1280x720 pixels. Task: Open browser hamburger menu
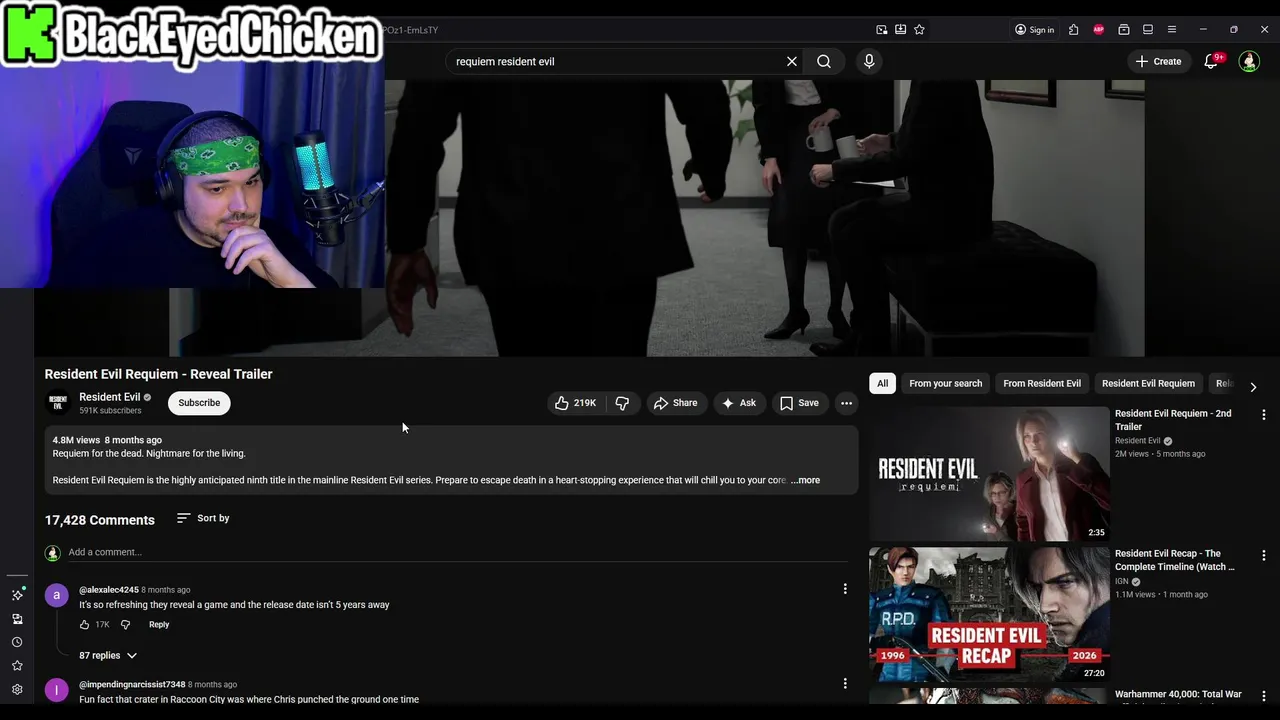1172,30
